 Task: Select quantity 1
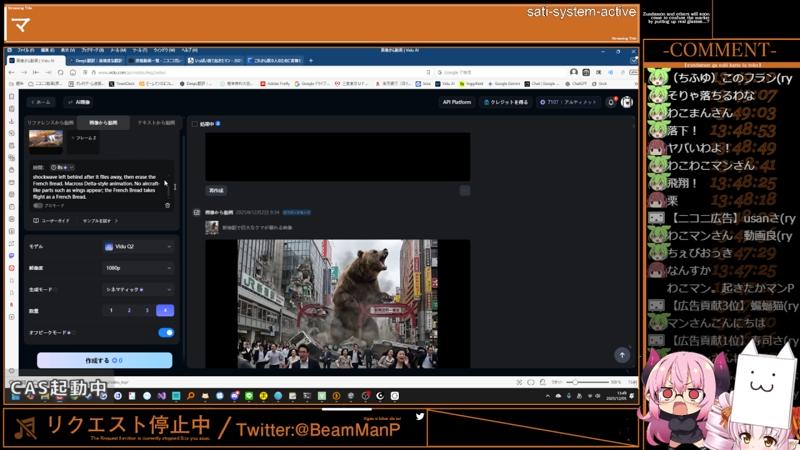[111, 310]
